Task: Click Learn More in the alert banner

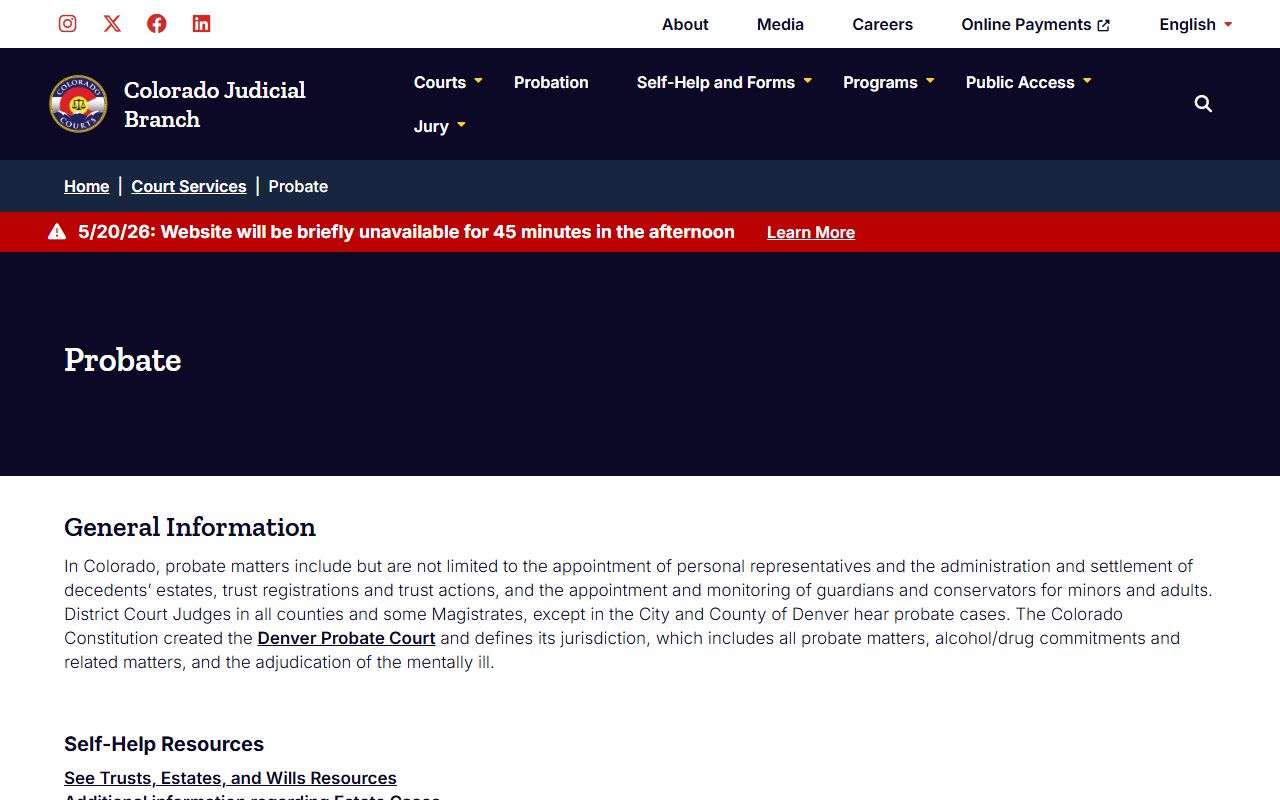Action: [811, 232]
